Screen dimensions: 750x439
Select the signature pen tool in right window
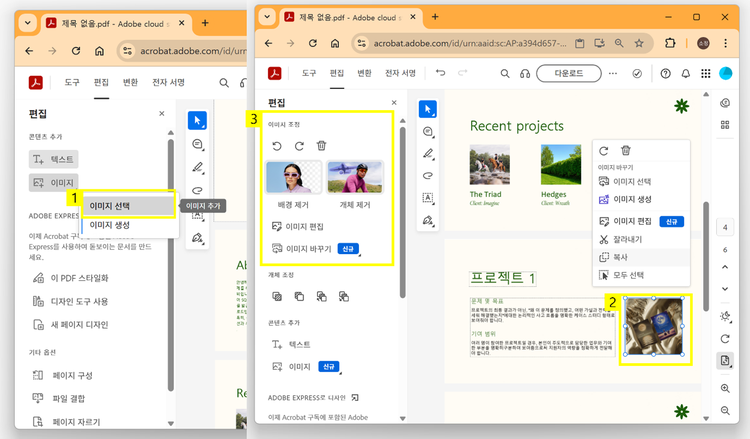[x=428, y=220]
